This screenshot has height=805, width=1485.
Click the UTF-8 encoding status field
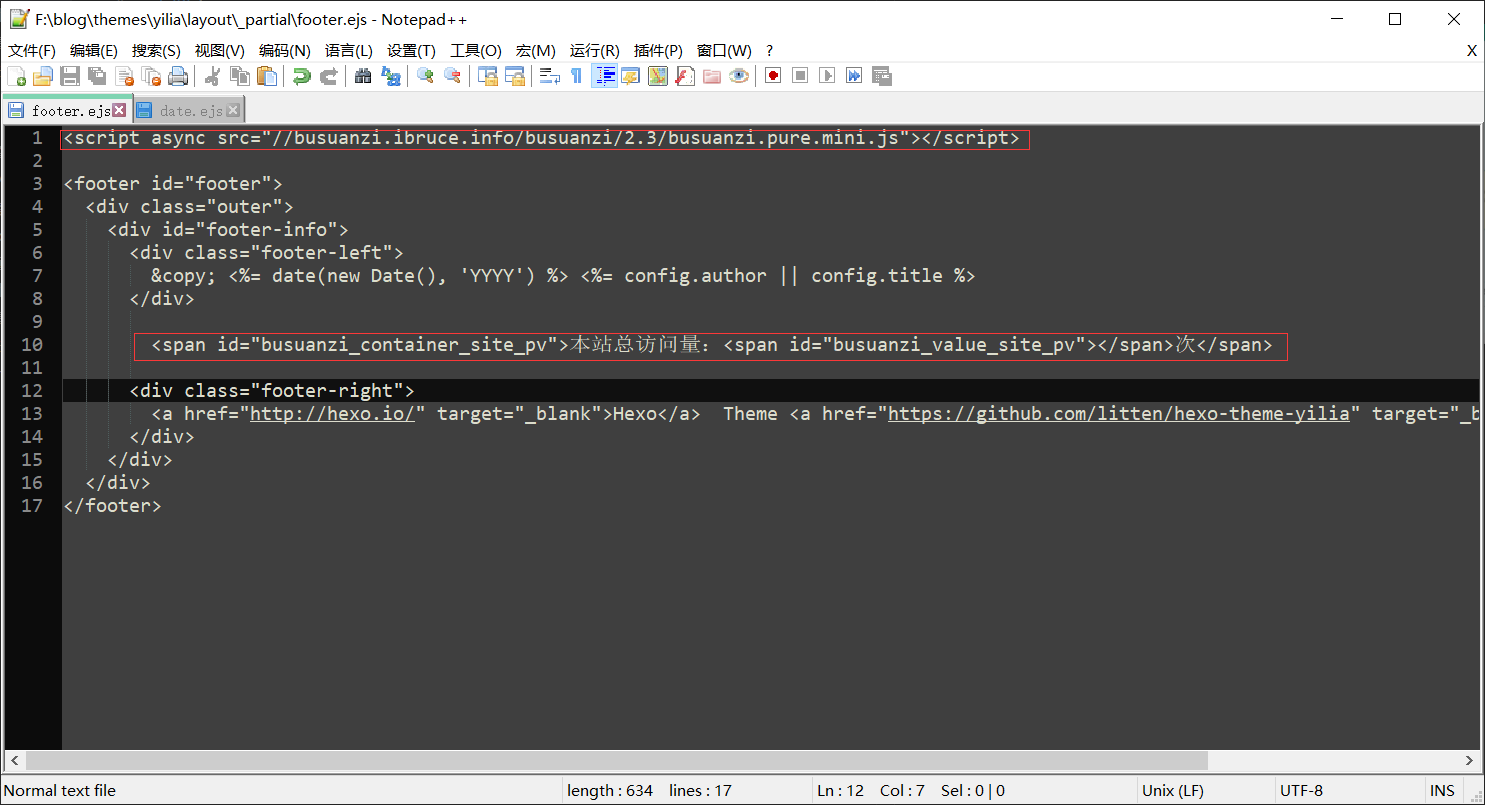(1302, 790)
